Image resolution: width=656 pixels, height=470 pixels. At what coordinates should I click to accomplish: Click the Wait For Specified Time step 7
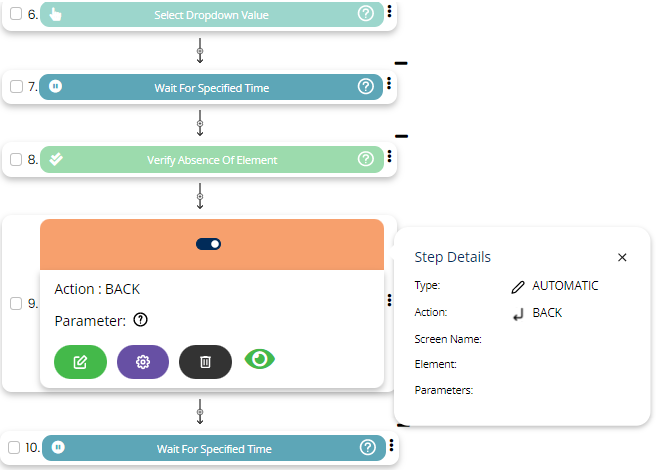(x=211, y=87)
